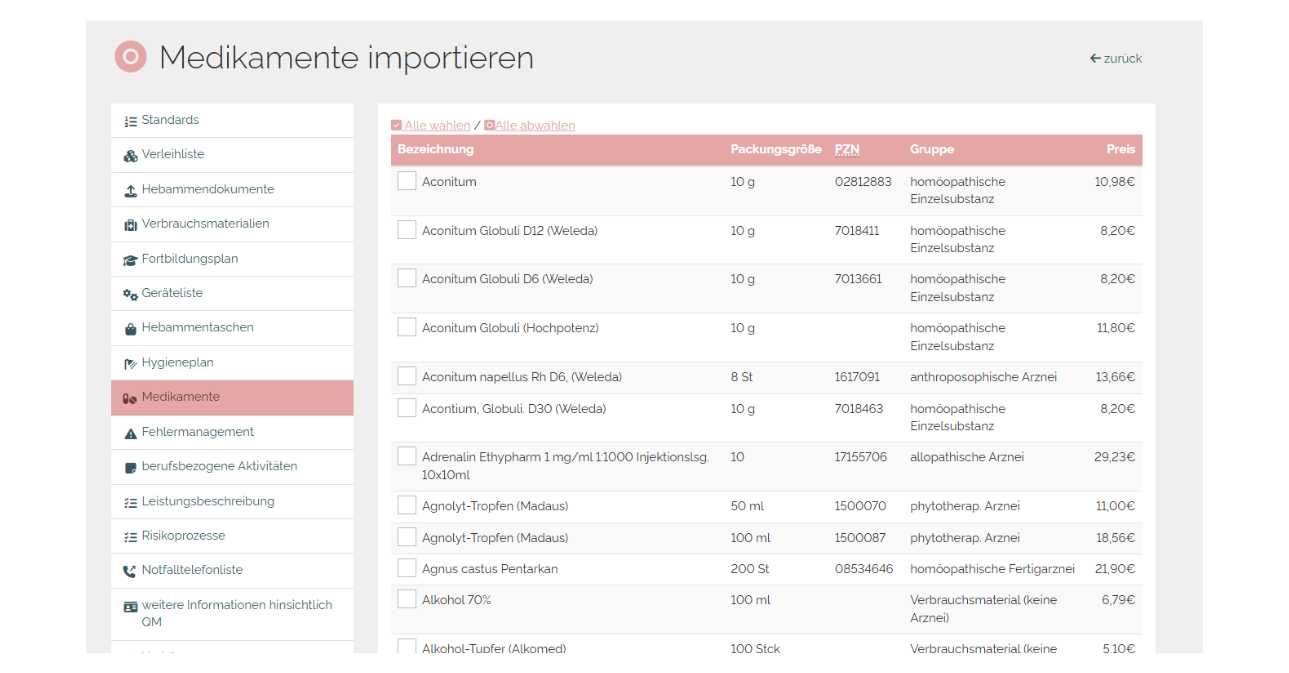Go back using the 'zurück' link
The image size is (1289, 673).
(x=1116, y=58)
